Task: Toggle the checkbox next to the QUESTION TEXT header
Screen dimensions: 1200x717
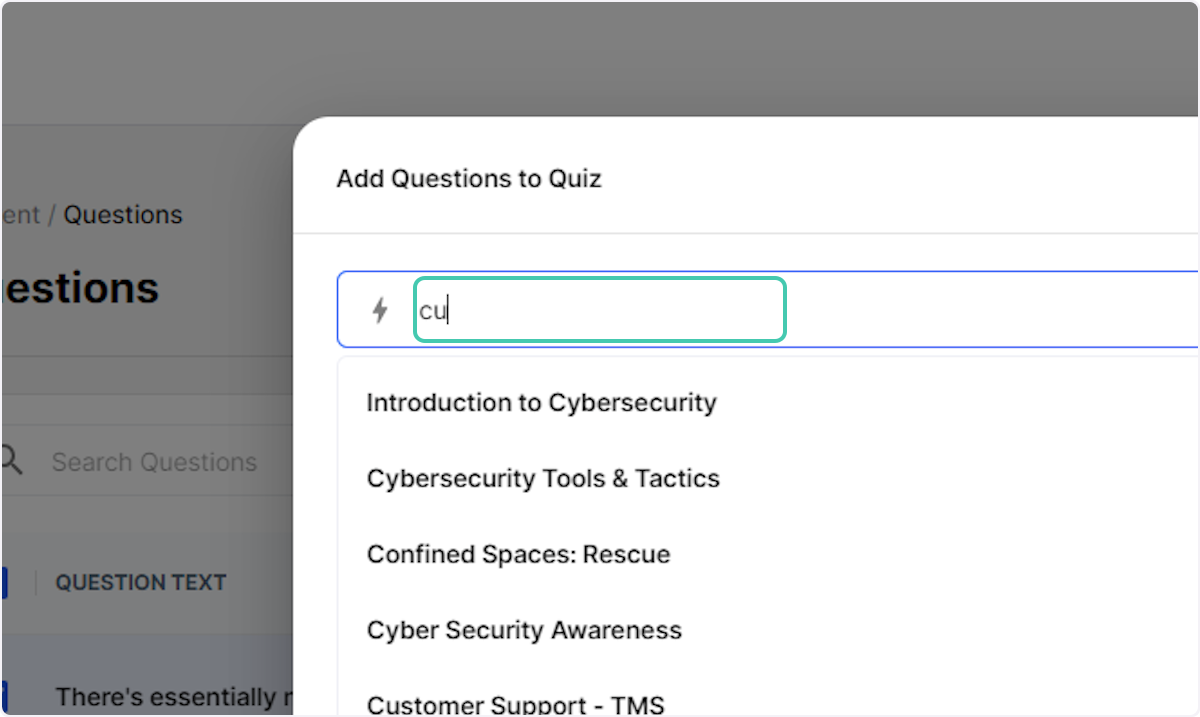Action: tap(5, 582)
